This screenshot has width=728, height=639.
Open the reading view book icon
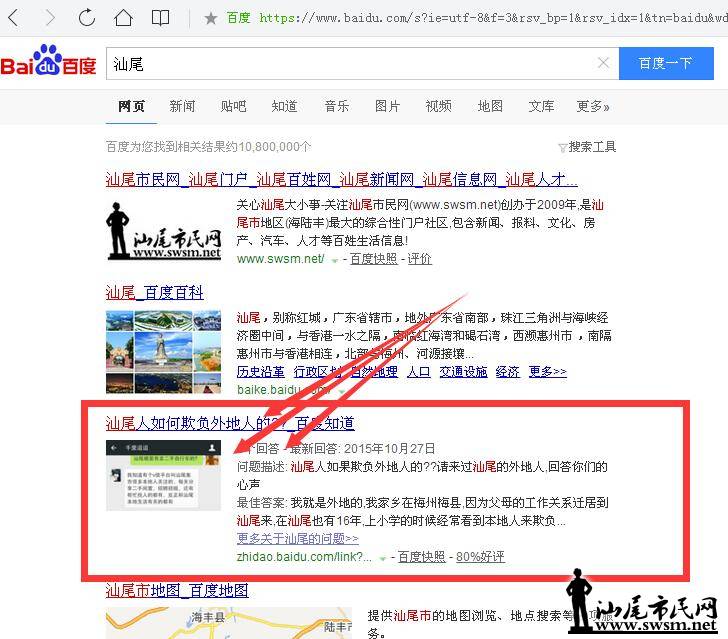point(160,18)
